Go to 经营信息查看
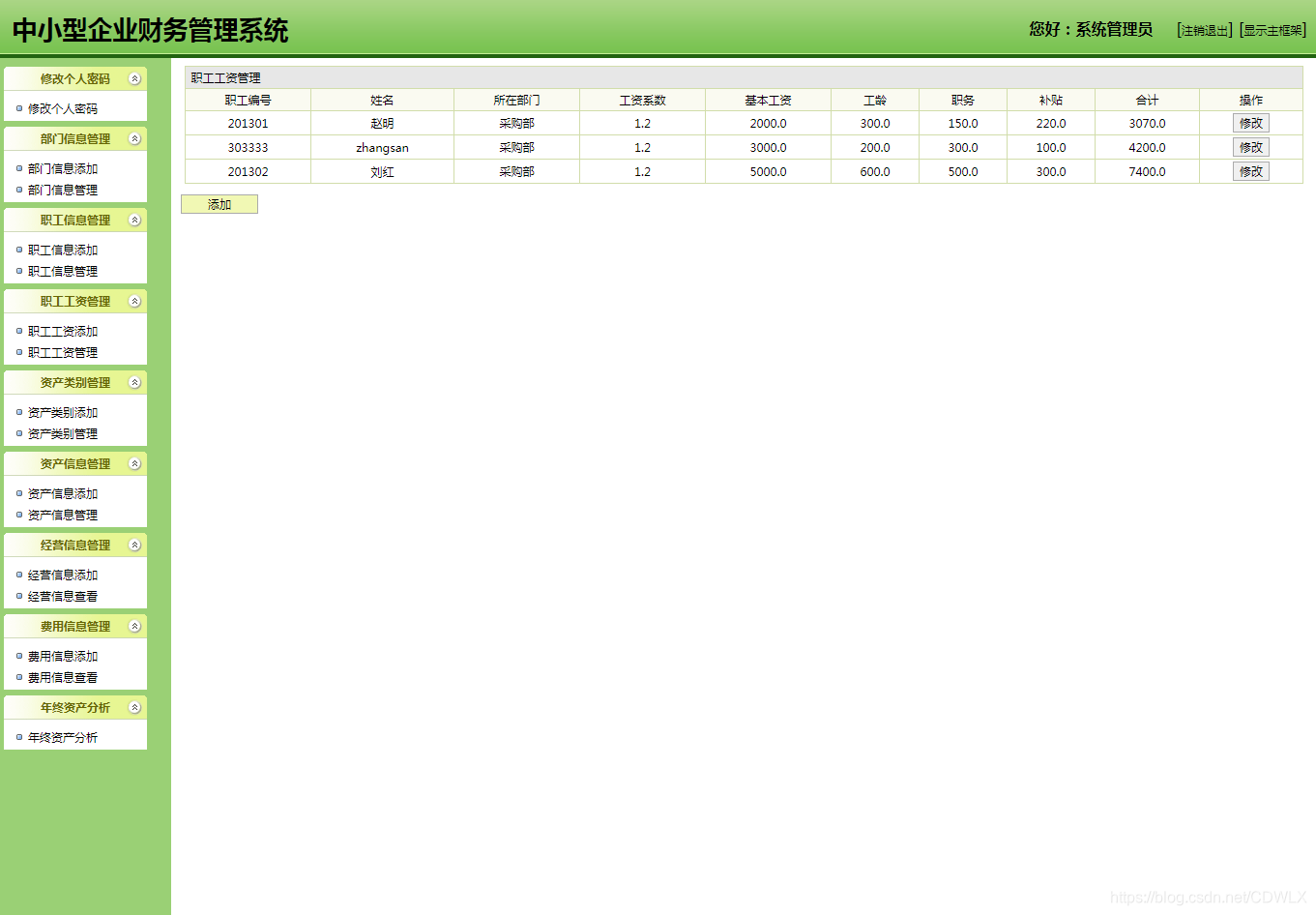1316x915 pixels. pyautogui.click(x=63, y=597)
